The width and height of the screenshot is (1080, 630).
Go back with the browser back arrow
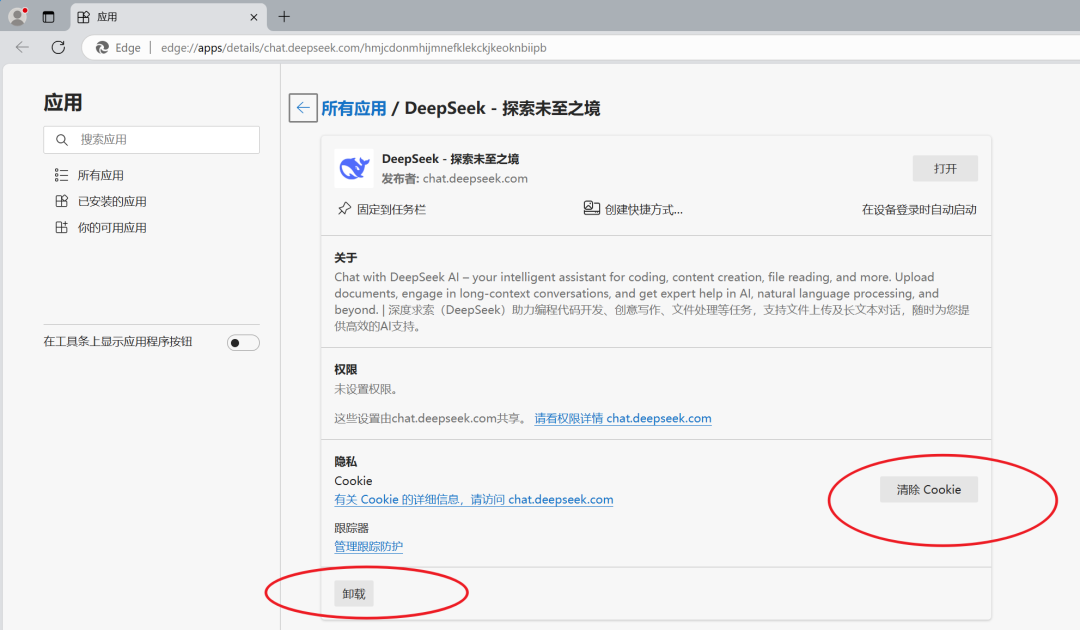[23, 48]
